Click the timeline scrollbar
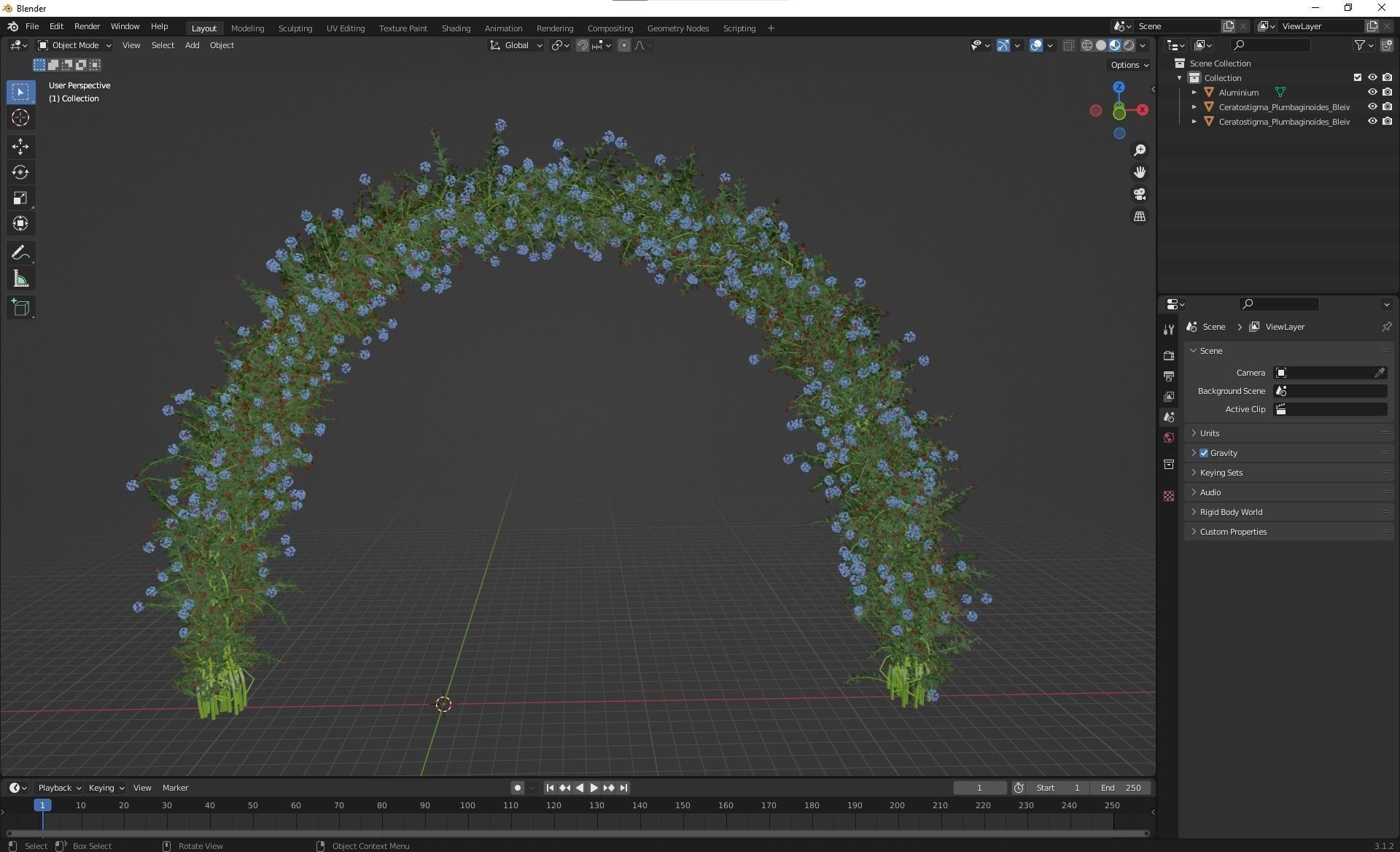 point(576,833)
